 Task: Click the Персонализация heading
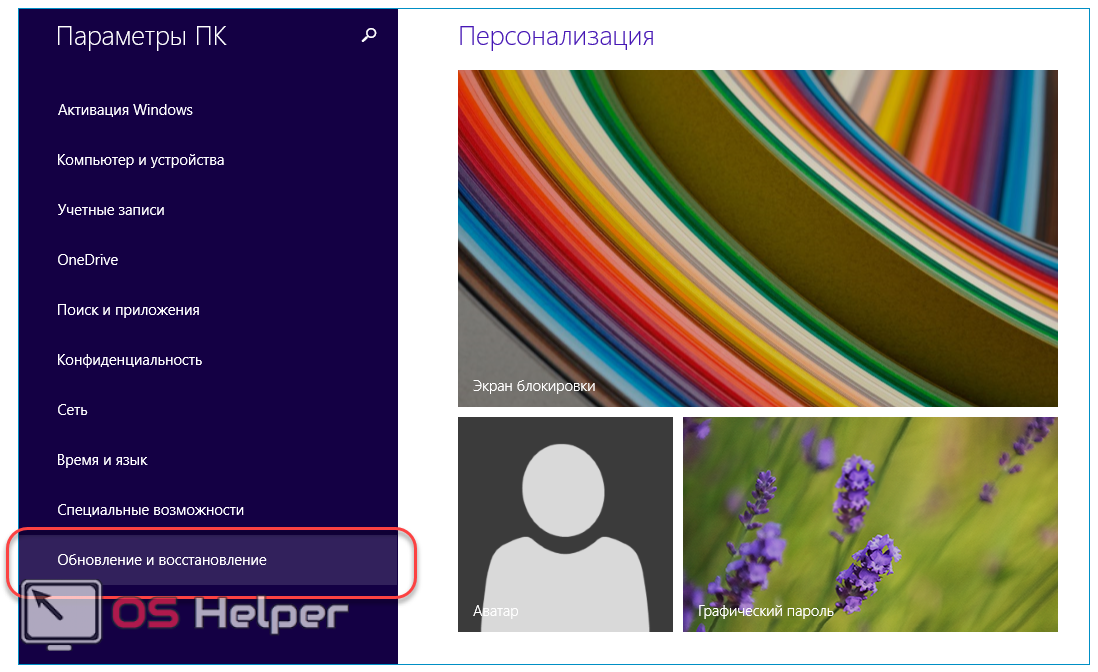tap(556, 37)
